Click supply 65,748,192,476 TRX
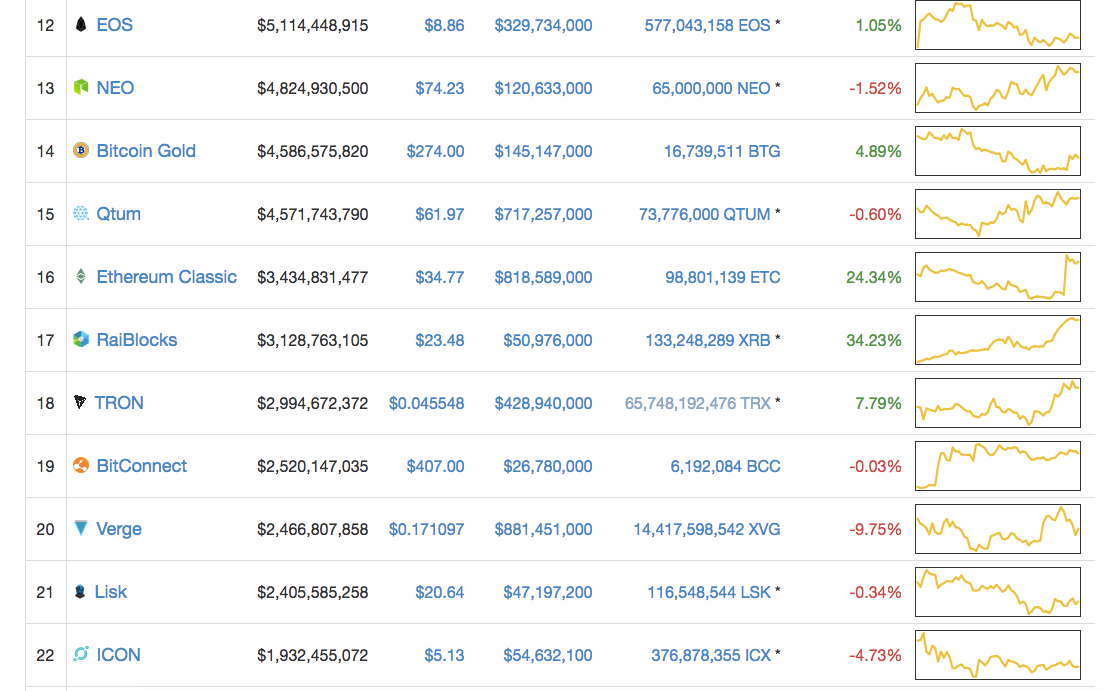This screenshot has width=1105, height=691. [698, 403]
